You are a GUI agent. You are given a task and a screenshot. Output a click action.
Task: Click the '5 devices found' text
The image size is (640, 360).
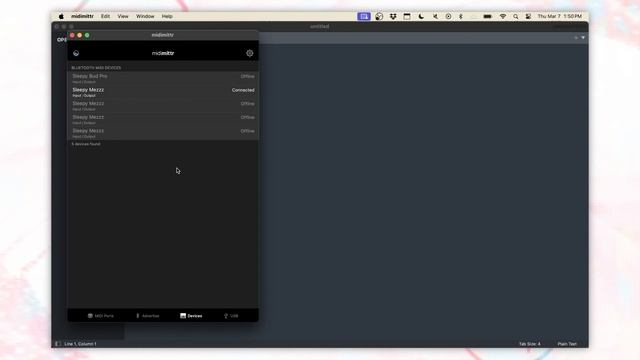coord(86,144)
